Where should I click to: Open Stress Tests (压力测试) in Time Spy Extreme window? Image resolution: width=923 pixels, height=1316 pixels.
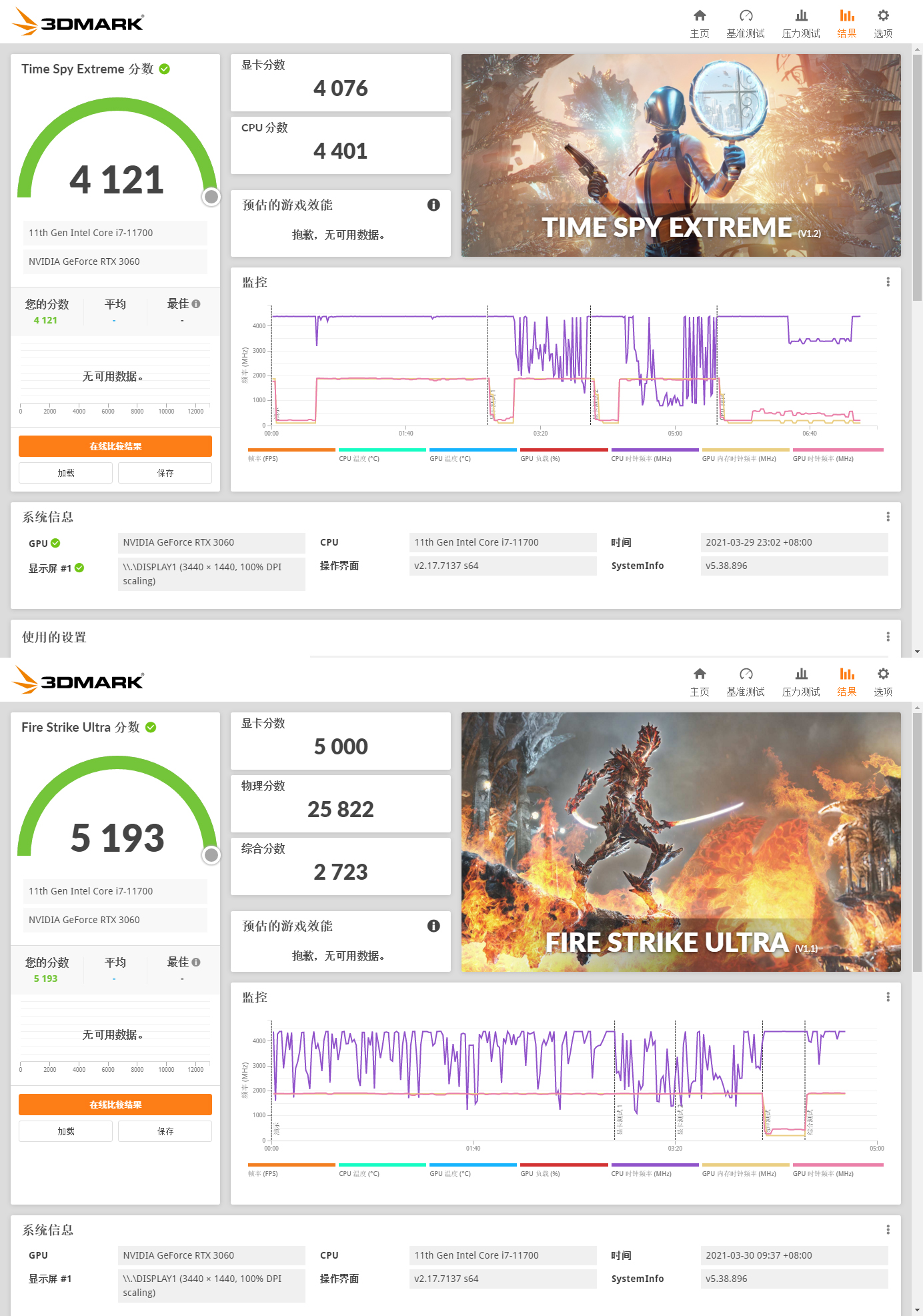pyautogui.click(x=801, y=23)
